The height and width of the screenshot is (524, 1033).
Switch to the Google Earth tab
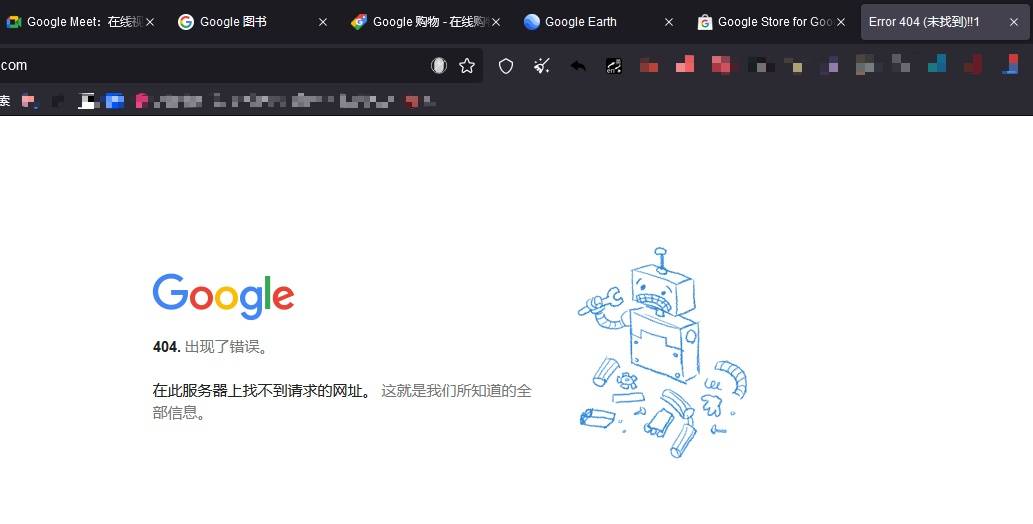click(600, 22)
